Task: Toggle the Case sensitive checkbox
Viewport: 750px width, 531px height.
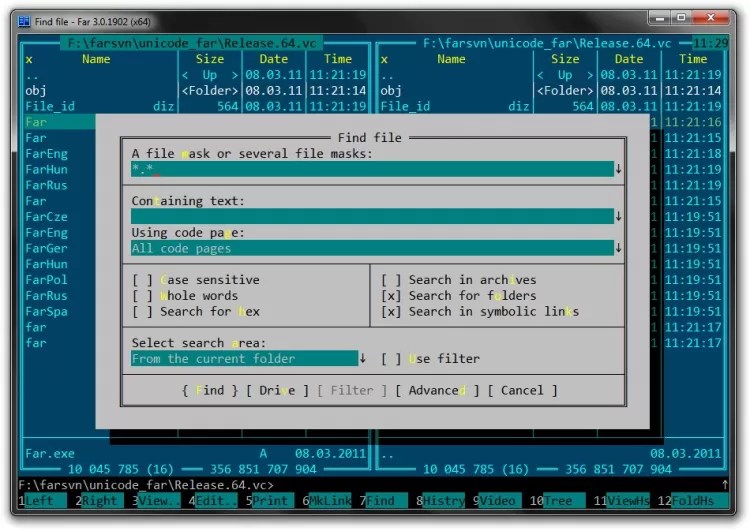Action: pyautogui.click(x=143, y=280)
